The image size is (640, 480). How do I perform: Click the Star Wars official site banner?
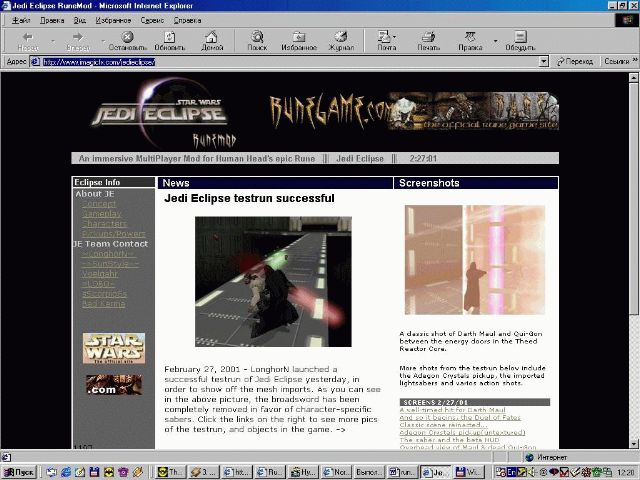[x=114, y=348]
